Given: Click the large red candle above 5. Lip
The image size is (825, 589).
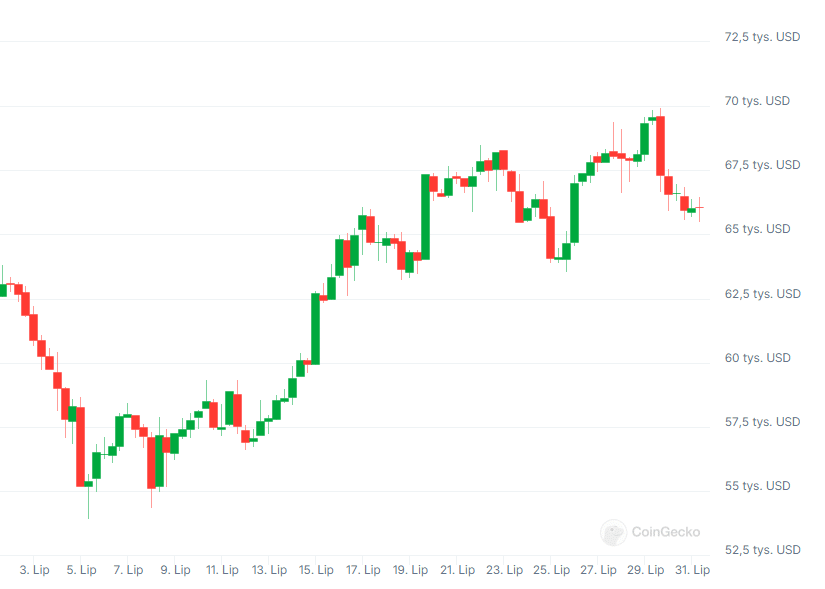Looking at the screenshot, I should coord(80,446).
